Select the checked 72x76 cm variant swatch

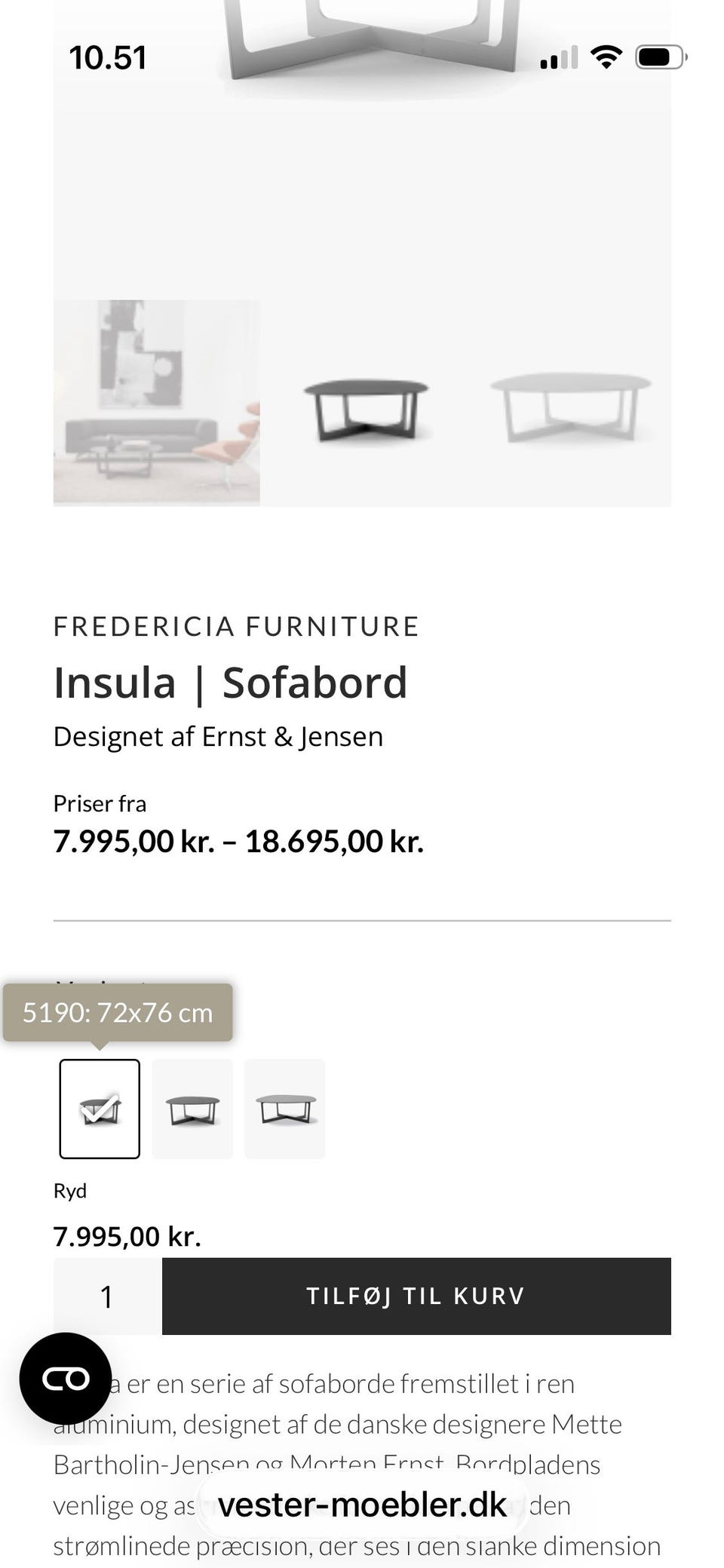tap(100, 1108)
